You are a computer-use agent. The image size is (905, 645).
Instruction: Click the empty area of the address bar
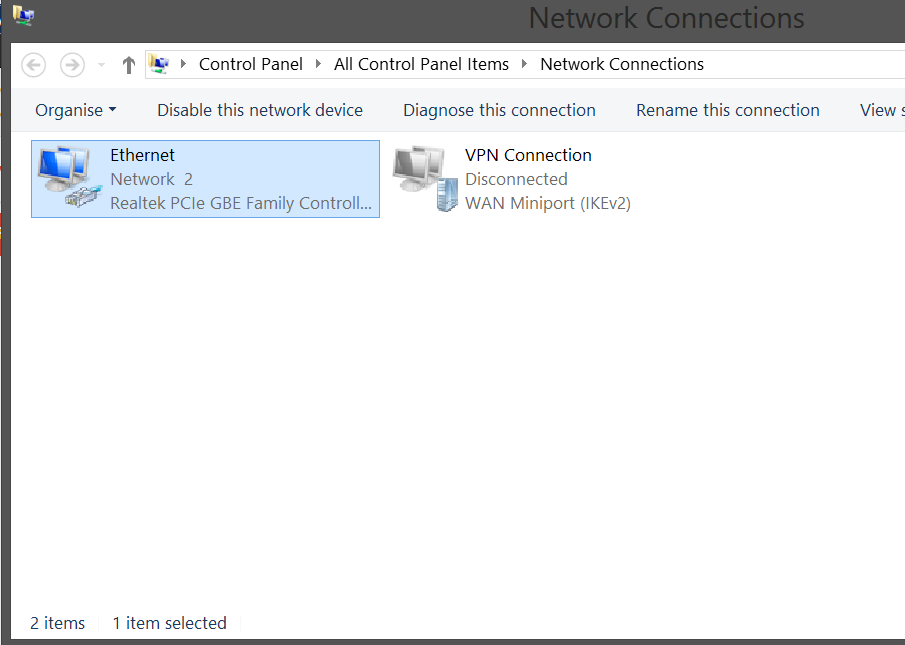(x=800, y=64)
